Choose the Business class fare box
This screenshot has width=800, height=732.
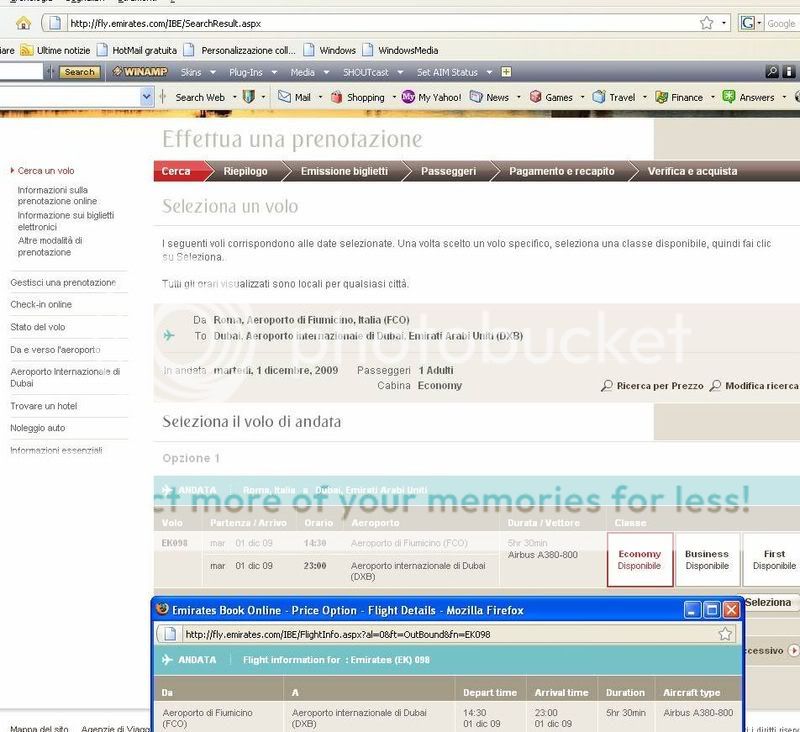tap(707, 559)
